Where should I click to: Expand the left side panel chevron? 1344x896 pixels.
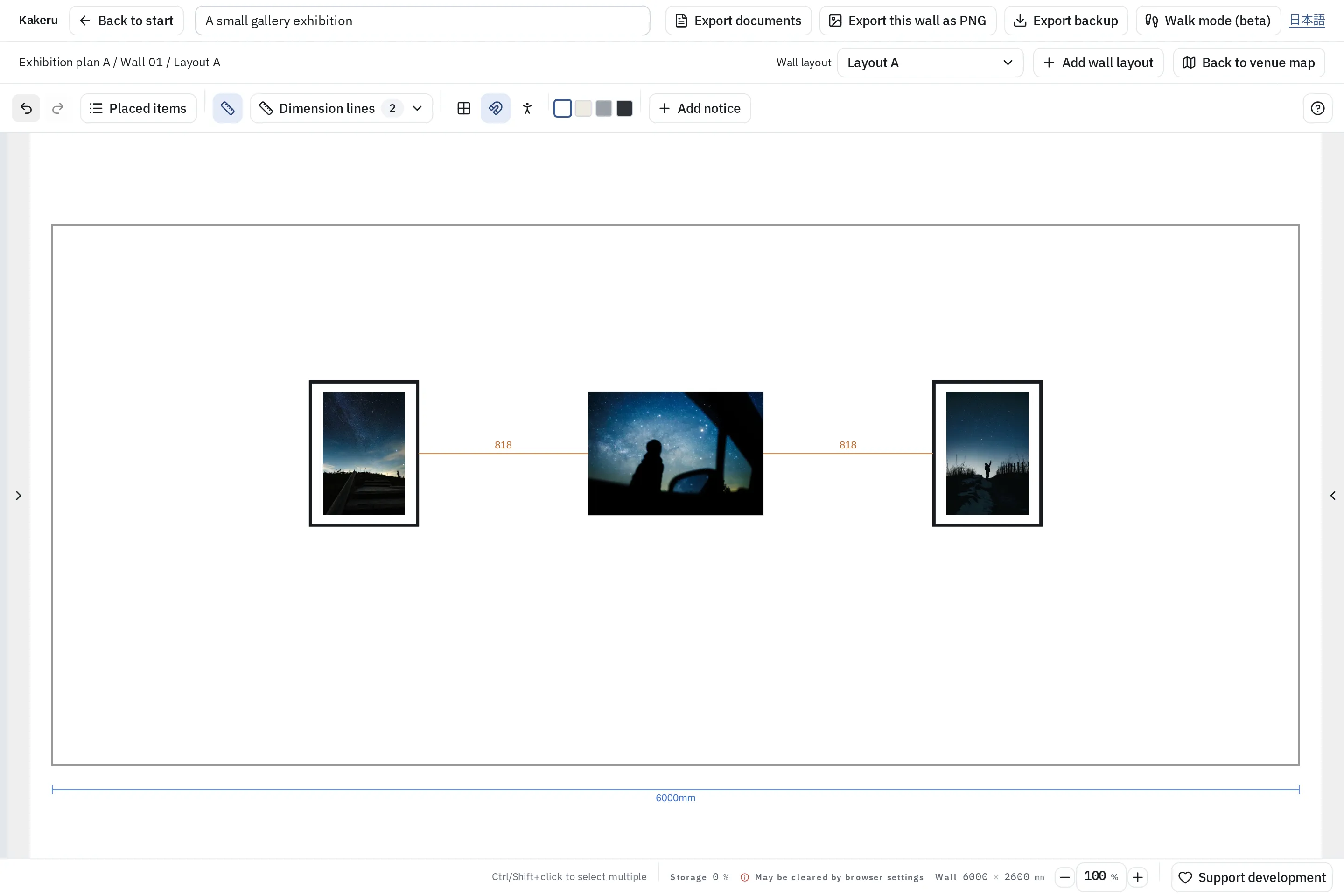pos(18,496)
